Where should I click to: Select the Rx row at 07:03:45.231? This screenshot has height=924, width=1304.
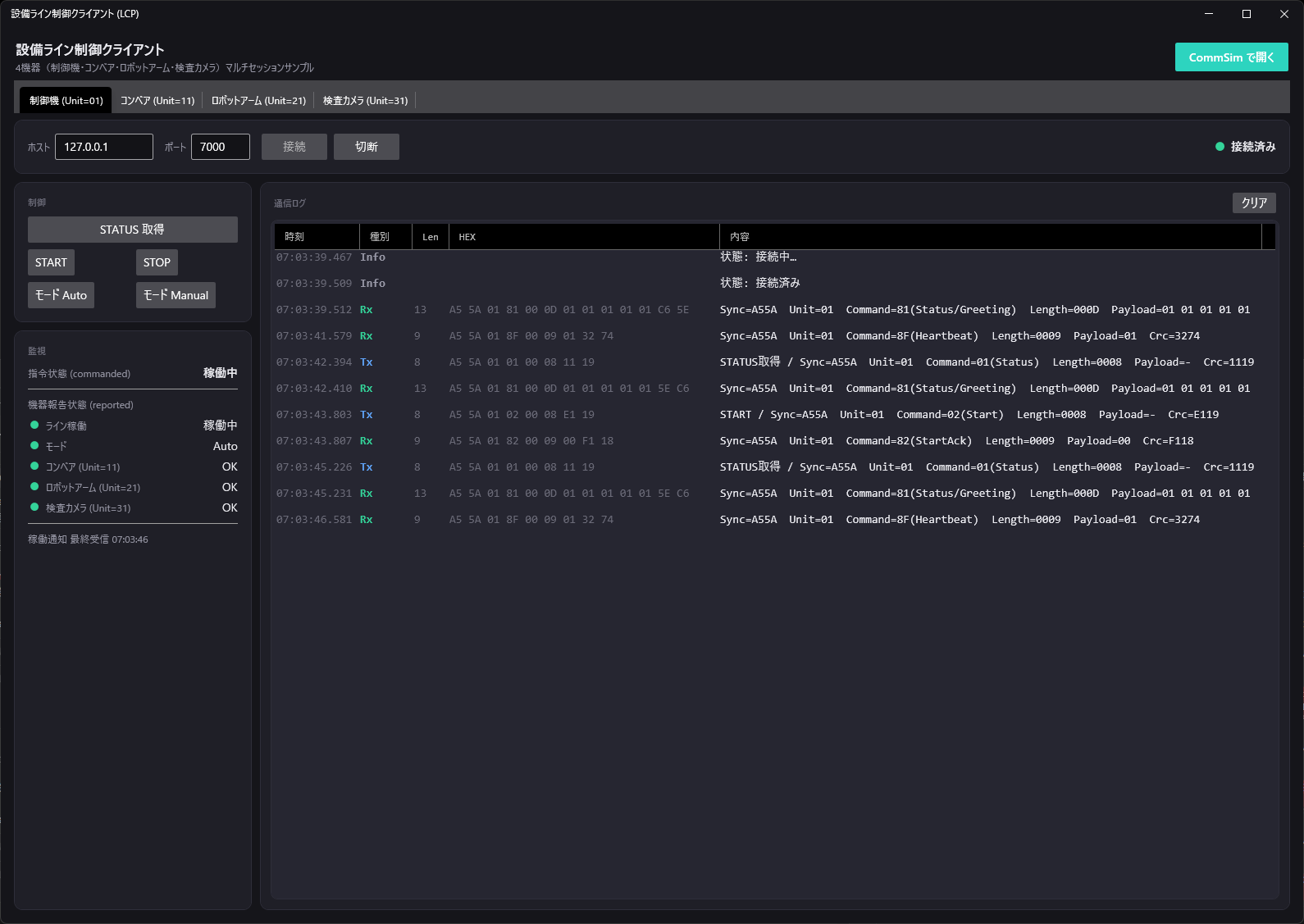tap(775, 494)
